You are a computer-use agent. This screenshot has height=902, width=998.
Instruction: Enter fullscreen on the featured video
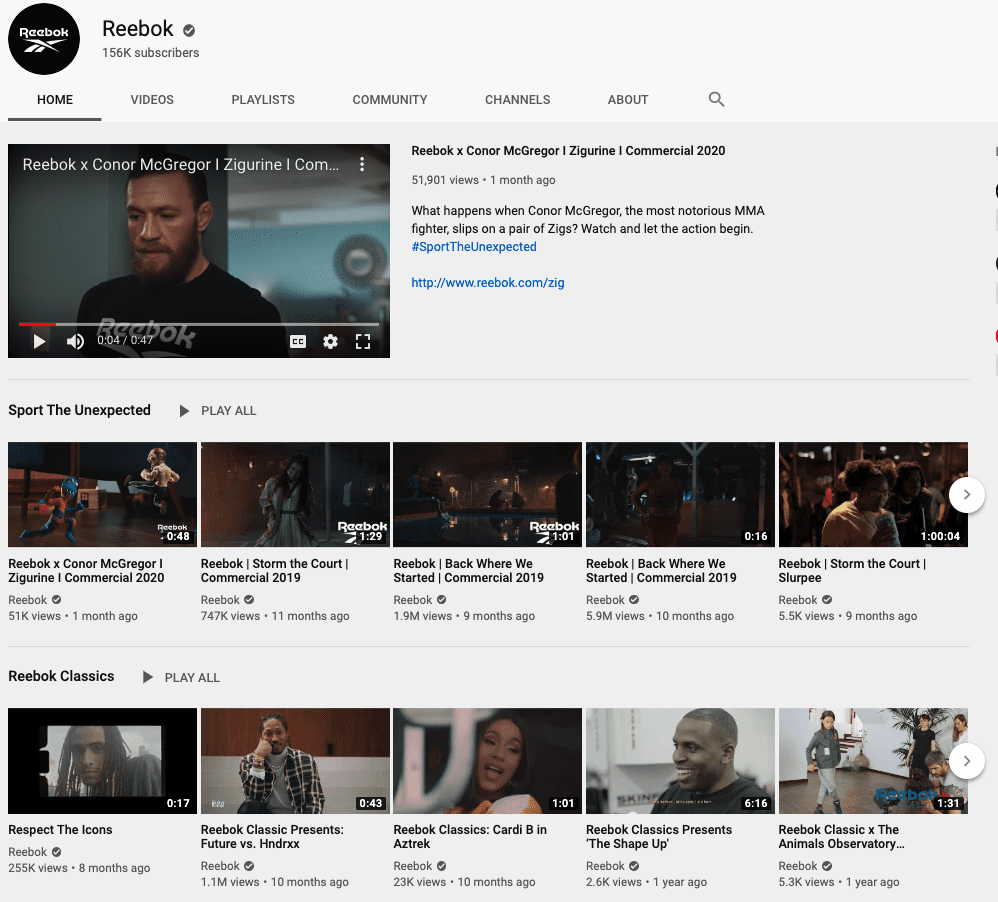pos(363,342)
